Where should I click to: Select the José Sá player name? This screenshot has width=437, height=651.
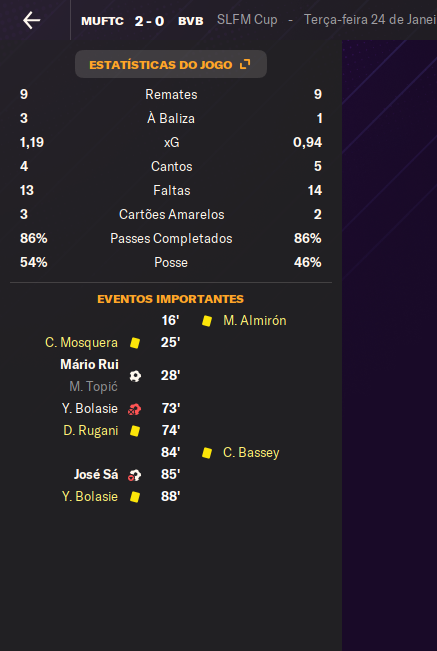(x=96, y=475)
